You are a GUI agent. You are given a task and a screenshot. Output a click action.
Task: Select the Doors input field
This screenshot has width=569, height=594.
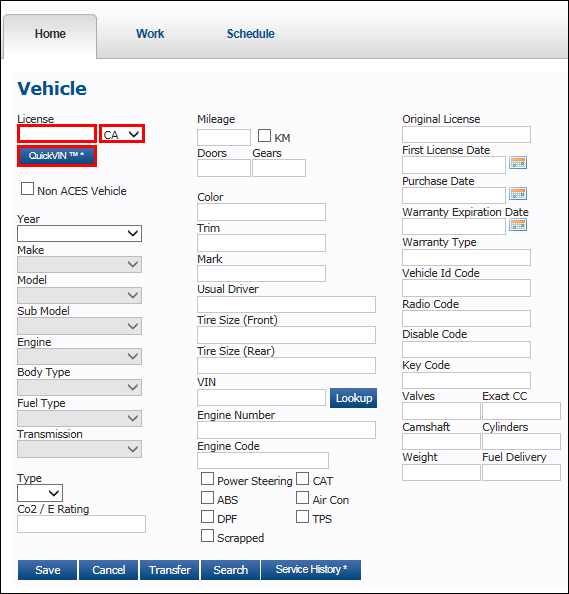224,168
